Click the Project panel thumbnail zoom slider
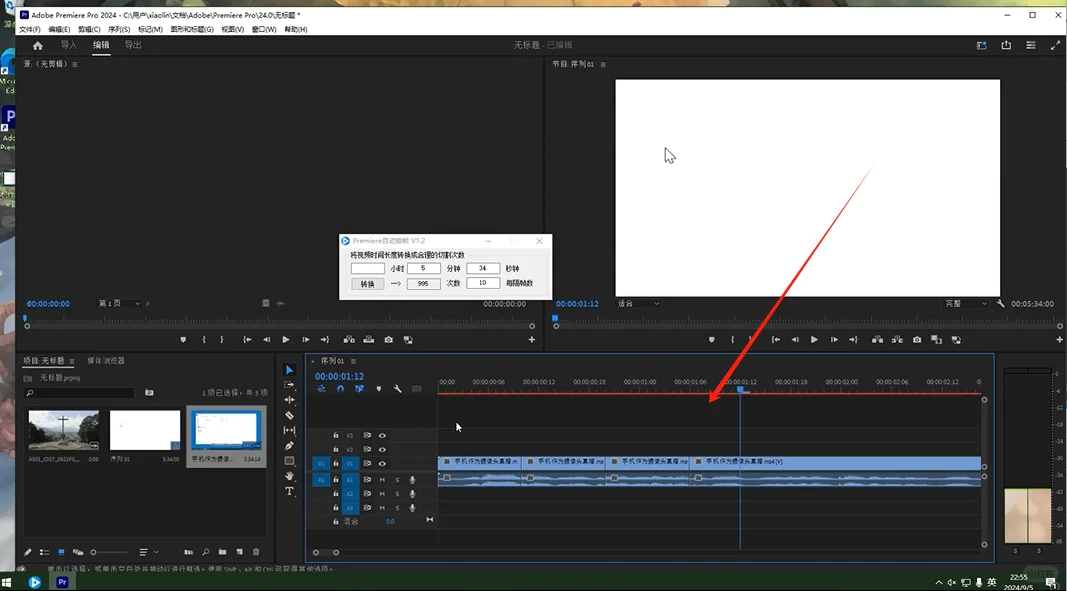Image resolution: width=1067 pixels, height=591 pixels. [x=109, y=552]
